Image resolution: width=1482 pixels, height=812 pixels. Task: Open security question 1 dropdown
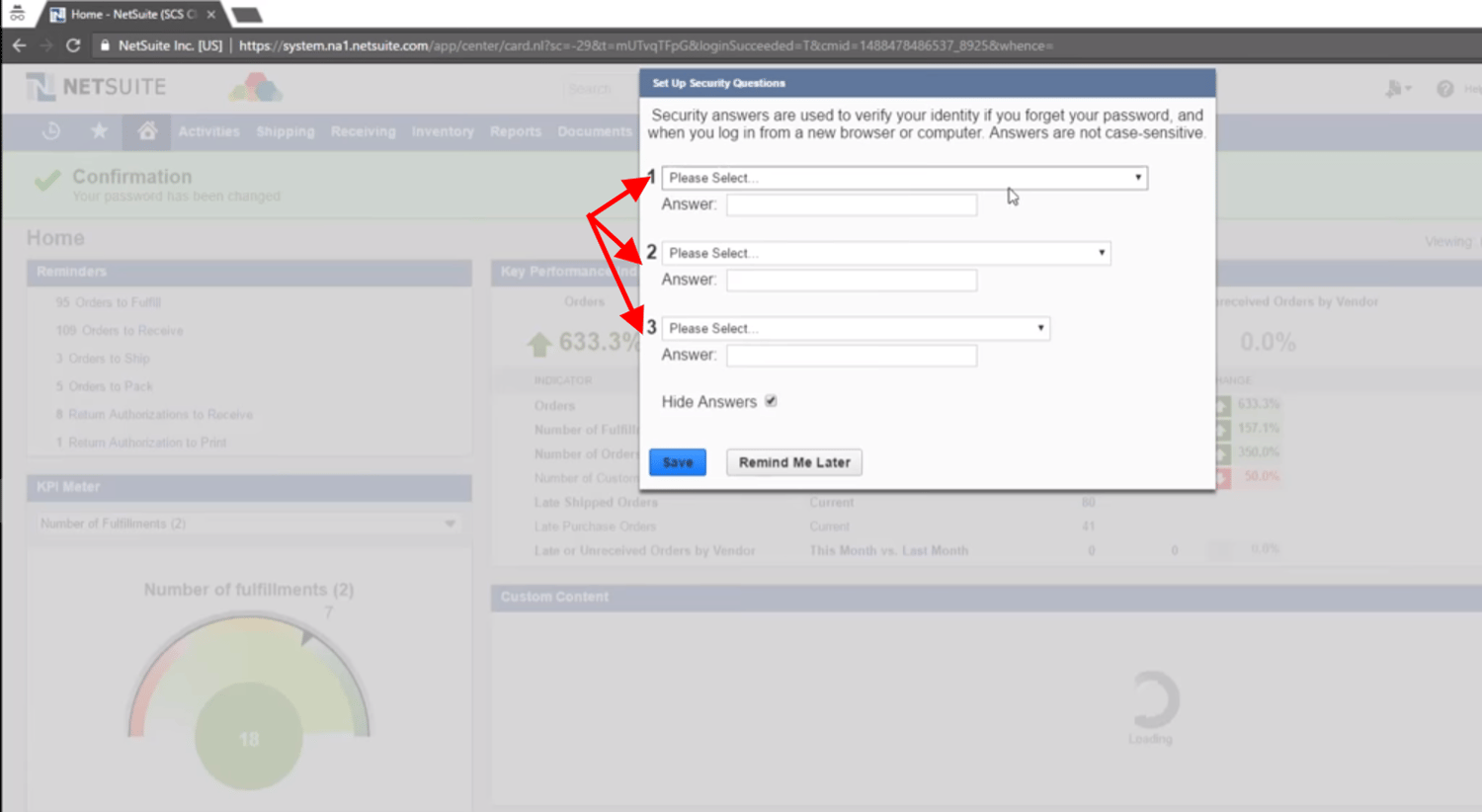click(x=904, y=178)
